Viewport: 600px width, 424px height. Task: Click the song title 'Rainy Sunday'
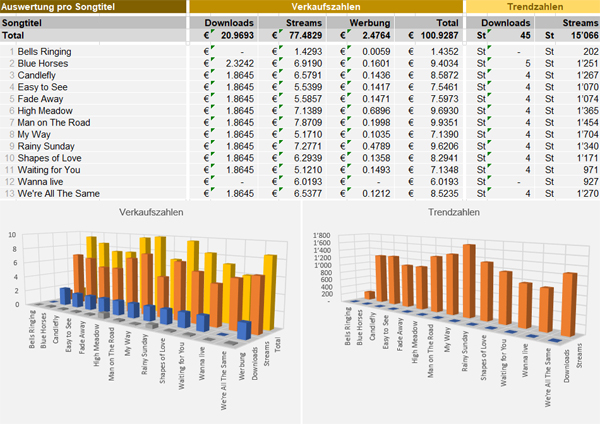pos(46,146)
